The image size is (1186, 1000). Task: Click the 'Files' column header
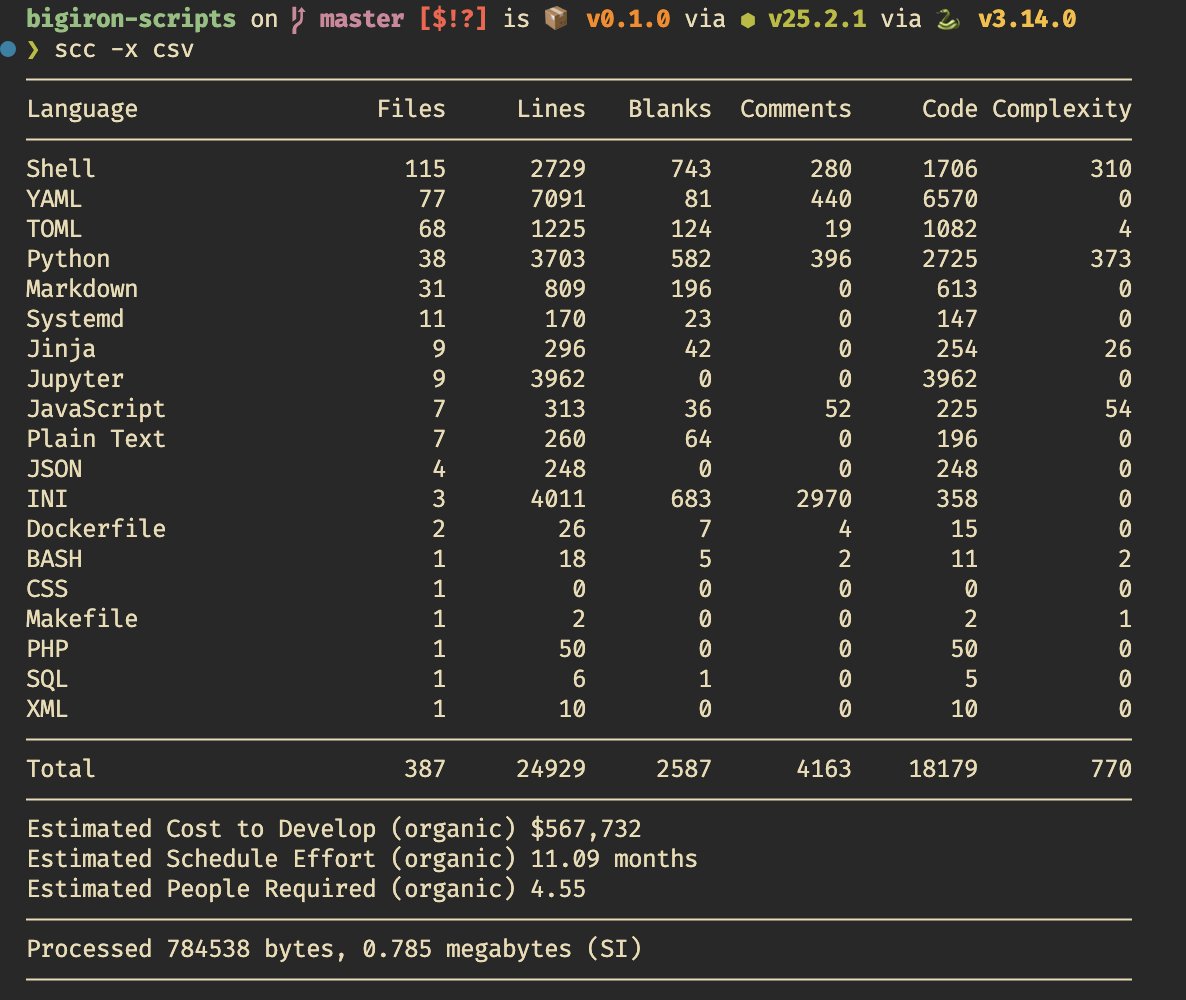(411, 108)
